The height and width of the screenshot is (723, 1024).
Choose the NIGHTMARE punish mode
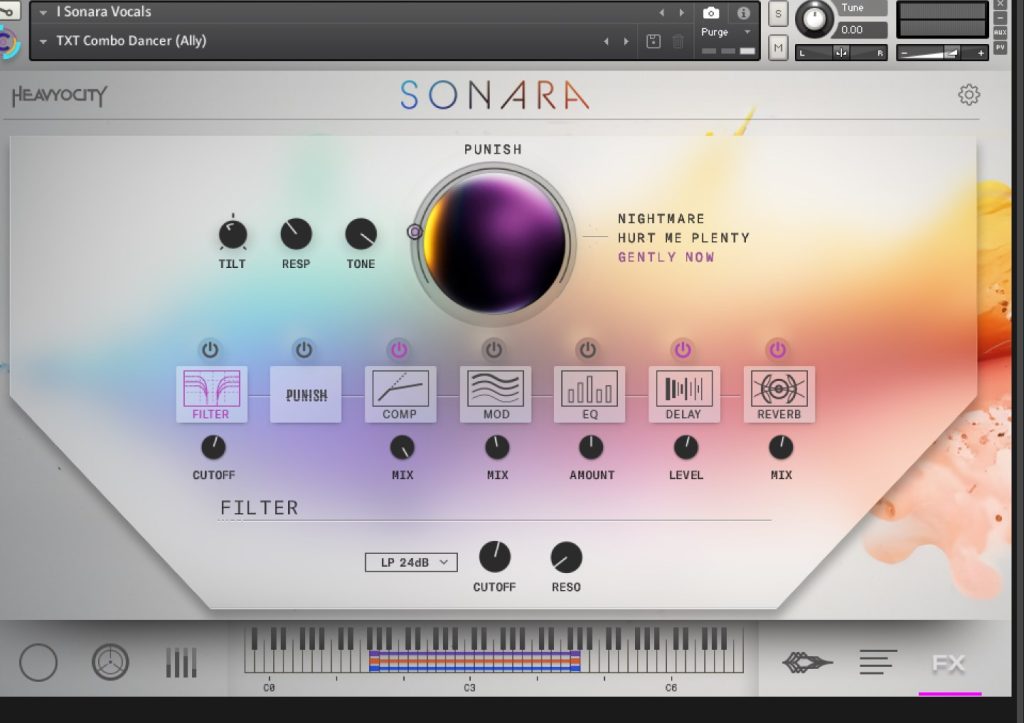pos(660,219)
